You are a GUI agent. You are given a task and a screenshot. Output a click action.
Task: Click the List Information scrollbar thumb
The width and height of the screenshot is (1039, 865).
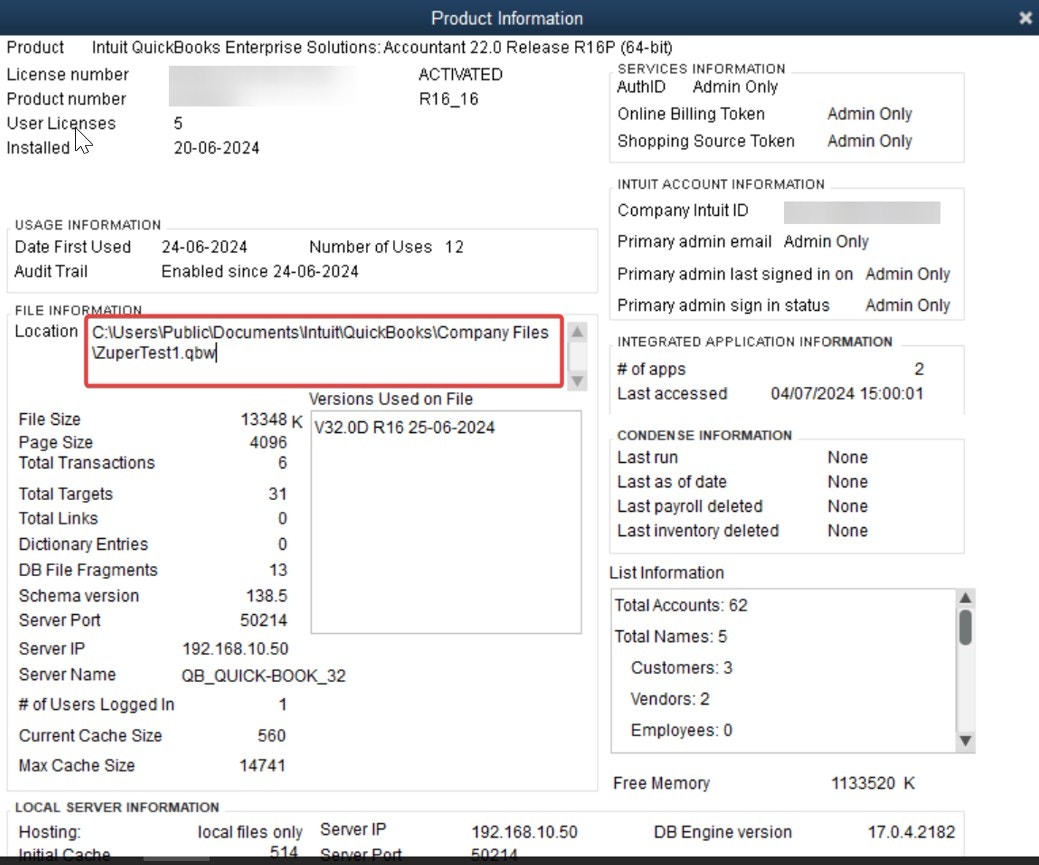tap(965, 627)
